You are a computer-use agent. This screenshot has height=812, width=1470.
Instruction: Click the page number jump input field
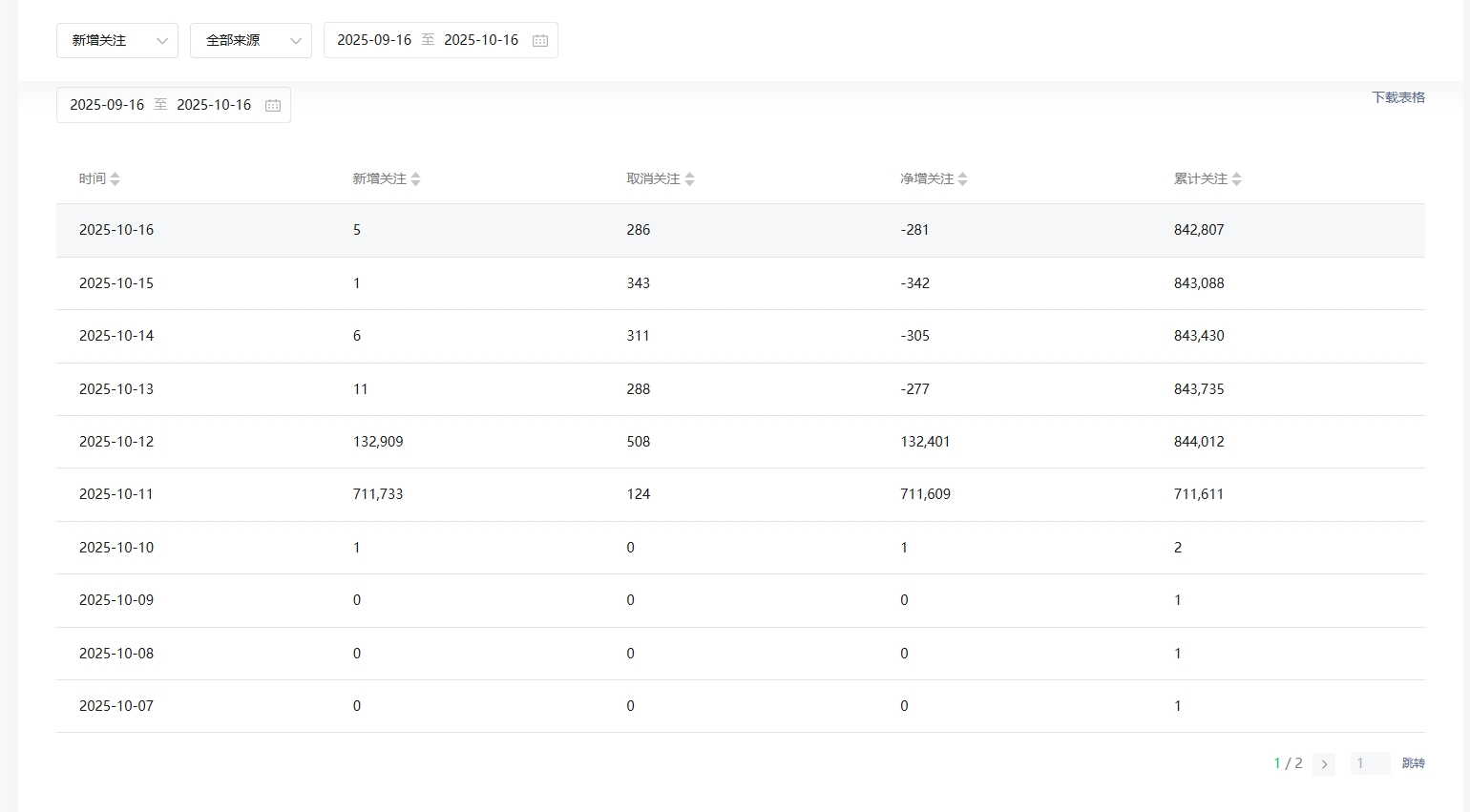[1370, 763]
